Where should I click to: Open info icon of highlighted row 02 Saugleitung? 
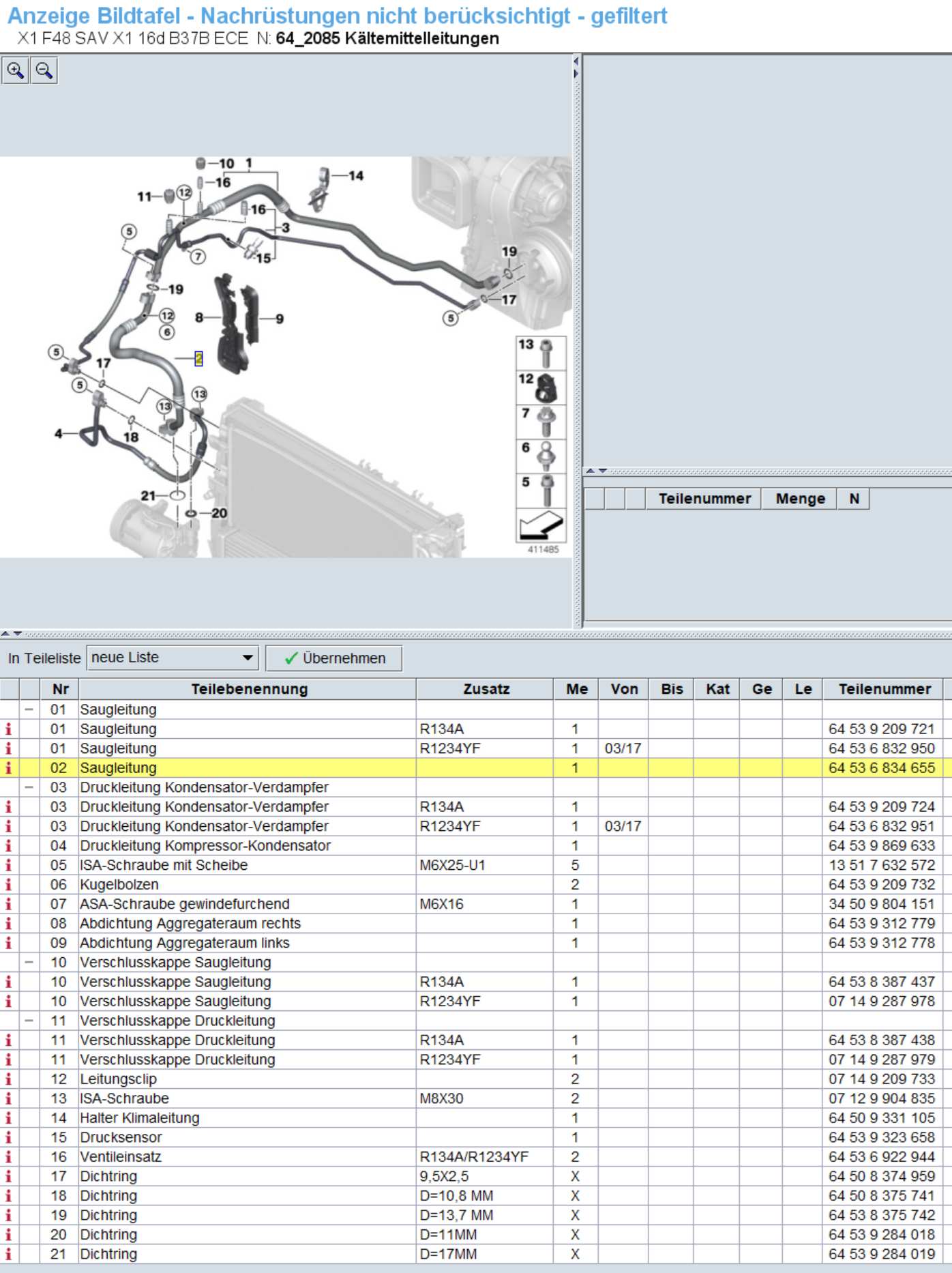9,767
